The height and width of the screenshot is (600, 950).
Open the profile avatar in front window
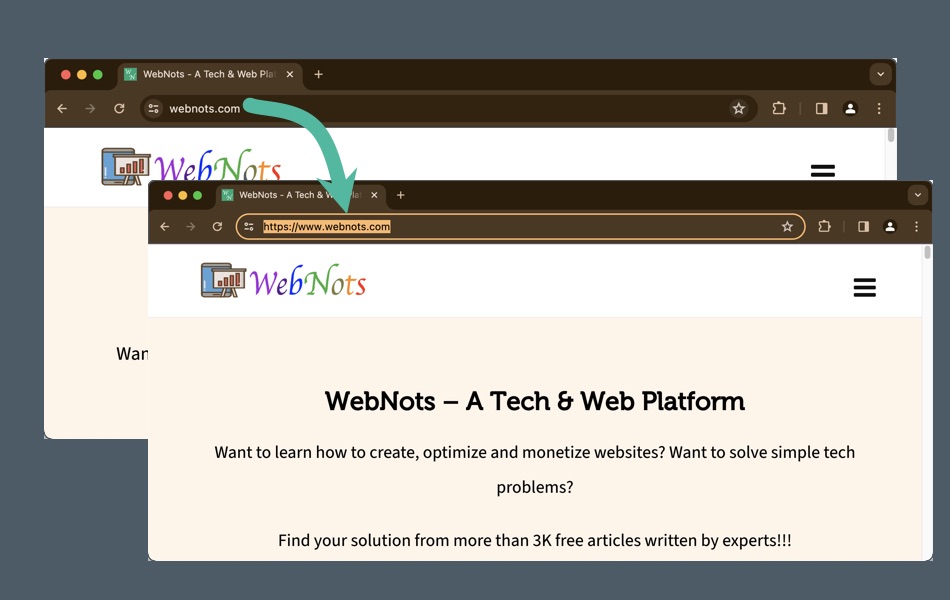pos(890,227)
